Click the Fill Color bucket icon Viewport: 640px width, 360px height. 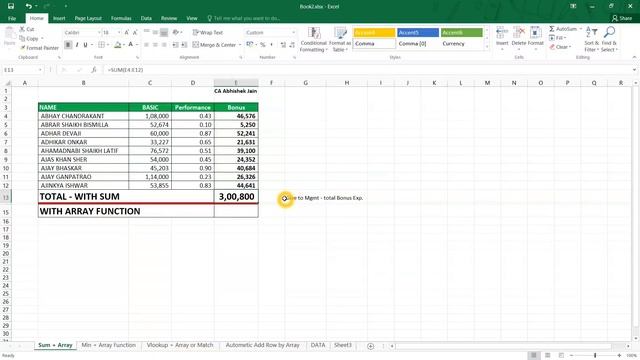tap(118, 44)
